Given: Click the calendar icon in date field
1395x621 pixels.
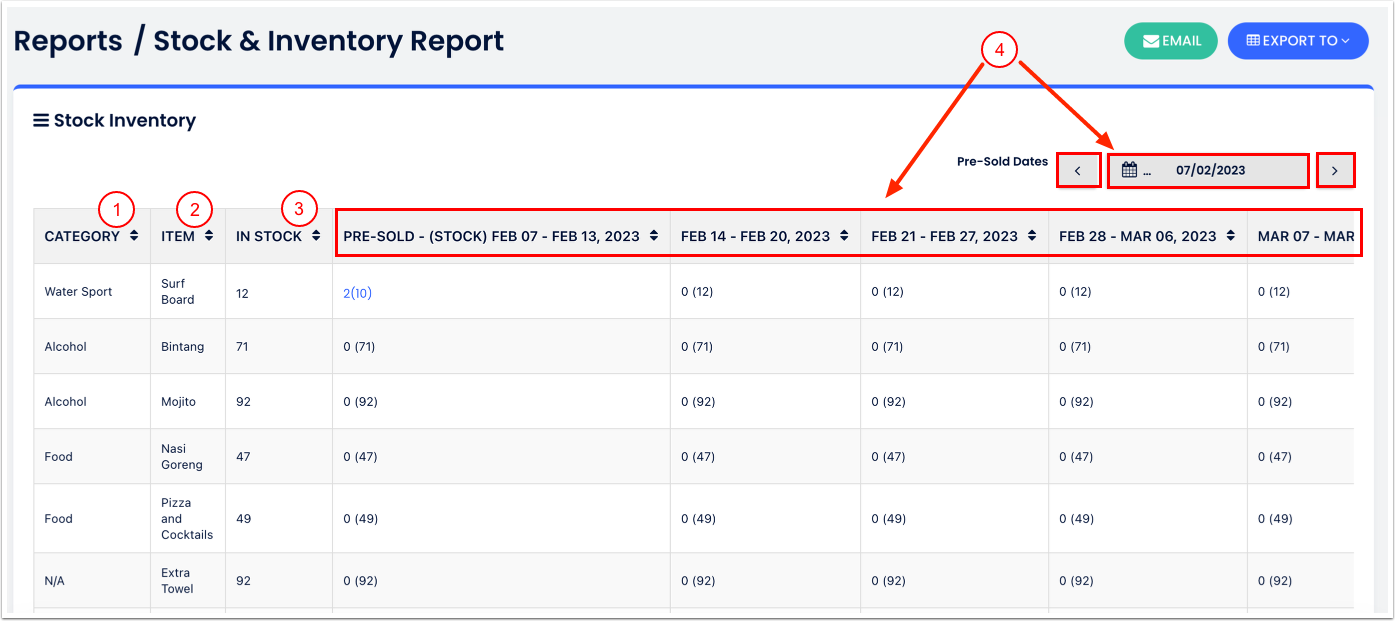Looking at the screenshot, I should pos(1129,170).
